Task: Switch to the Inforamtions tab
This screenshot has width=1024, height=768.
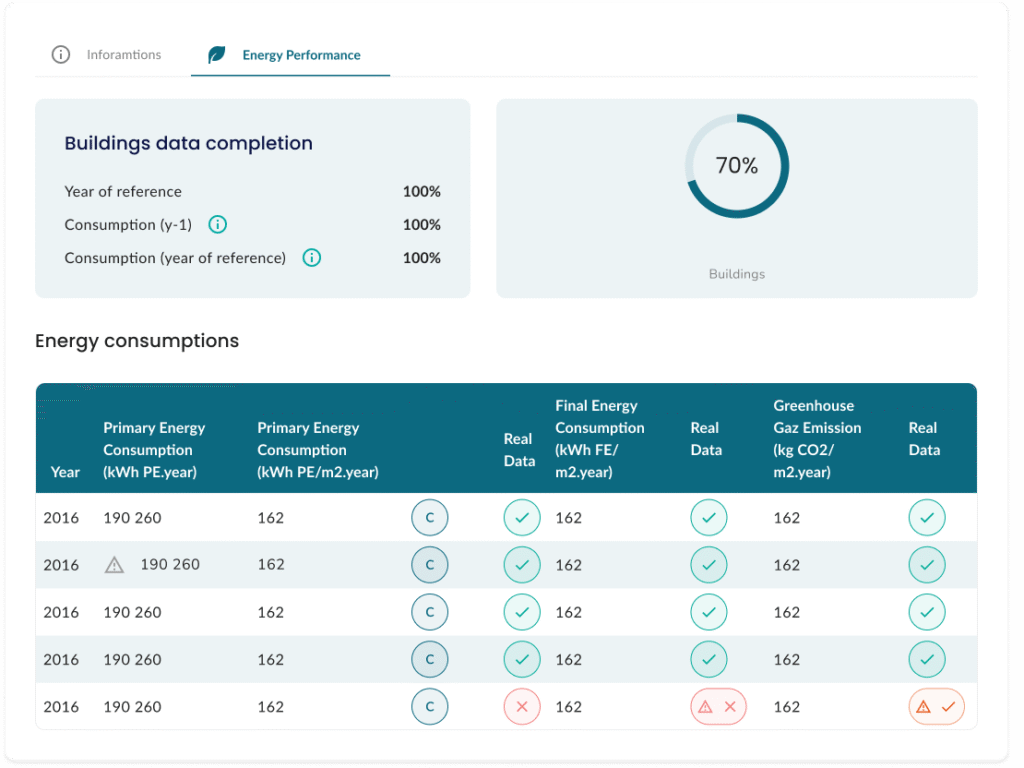Action: [123, 55]
